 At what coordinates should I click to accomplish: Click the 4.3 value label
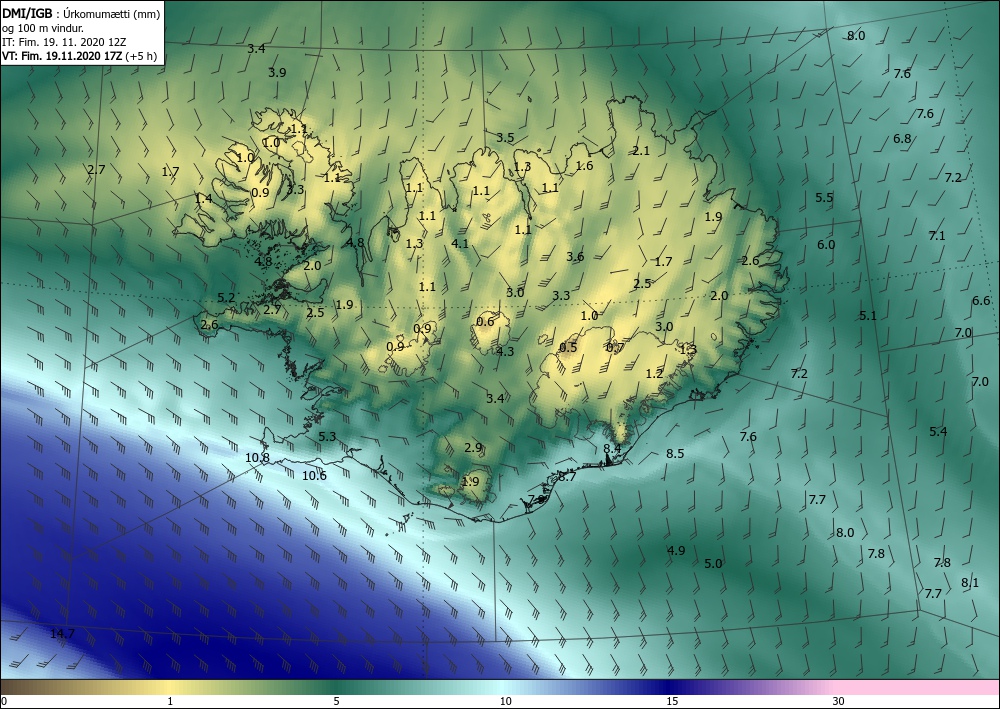[x=505, y=351]
